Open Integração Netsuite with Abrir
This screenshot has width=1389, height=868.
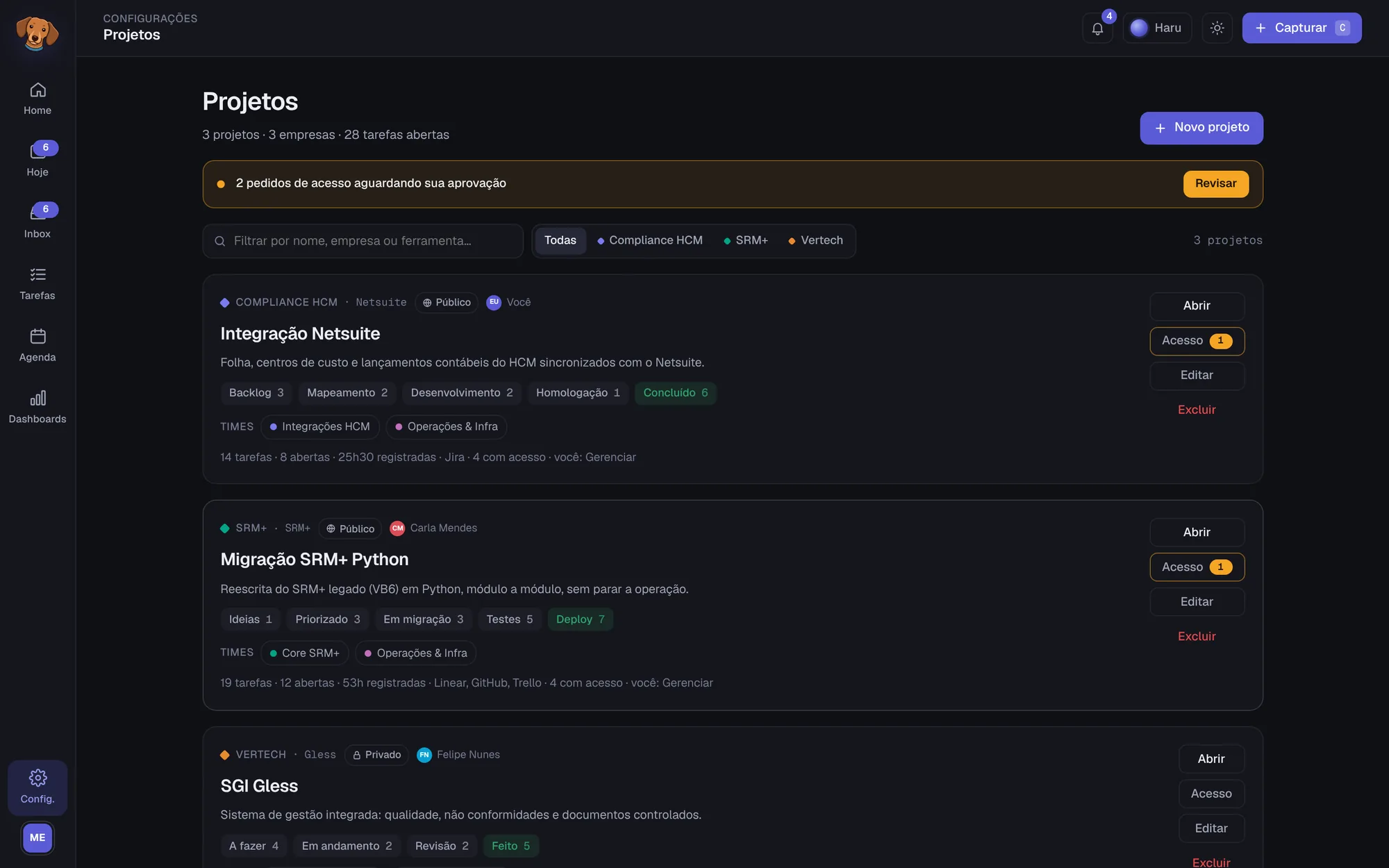[1197, 306]
